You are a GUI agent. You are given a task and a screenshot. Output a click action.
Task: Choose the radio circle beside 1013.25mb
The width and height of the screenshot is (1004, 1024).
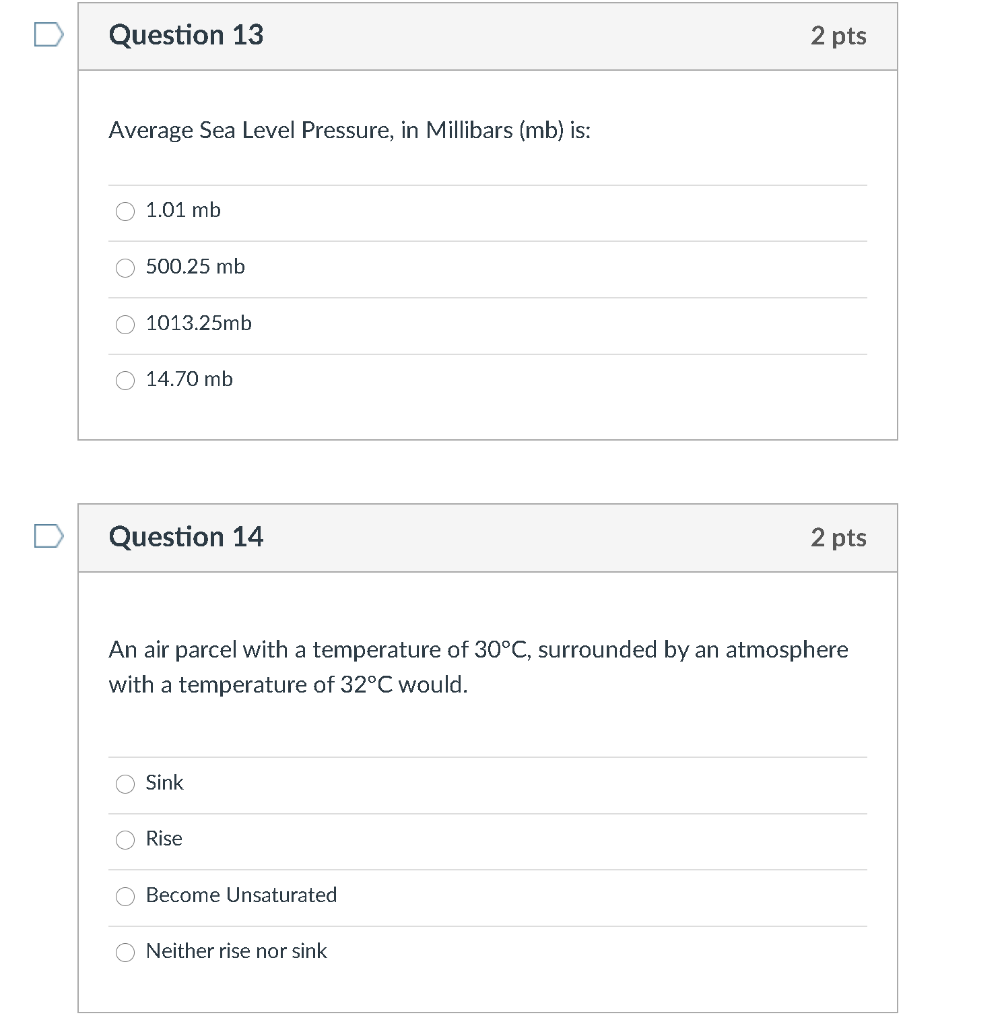point(126,324)
